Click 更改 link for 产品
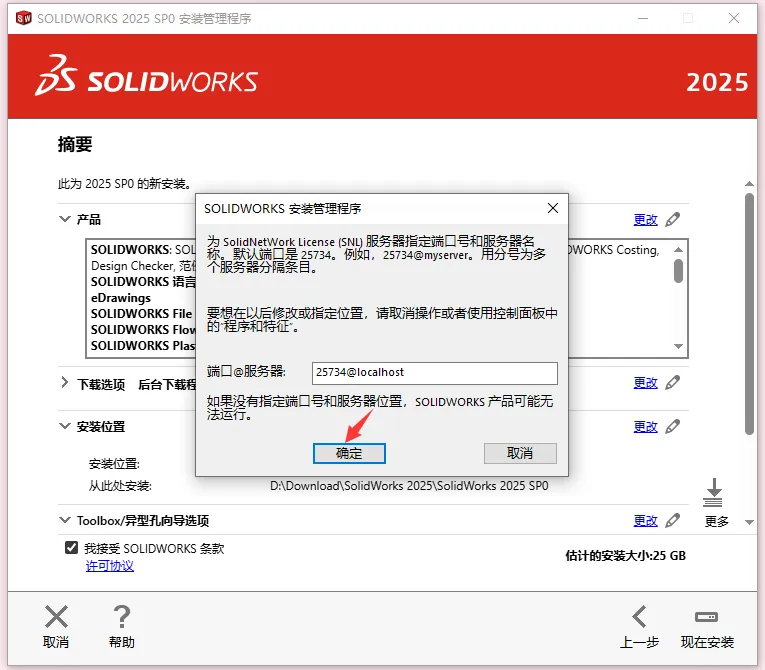765x670 pixels. tap(645, 220)
